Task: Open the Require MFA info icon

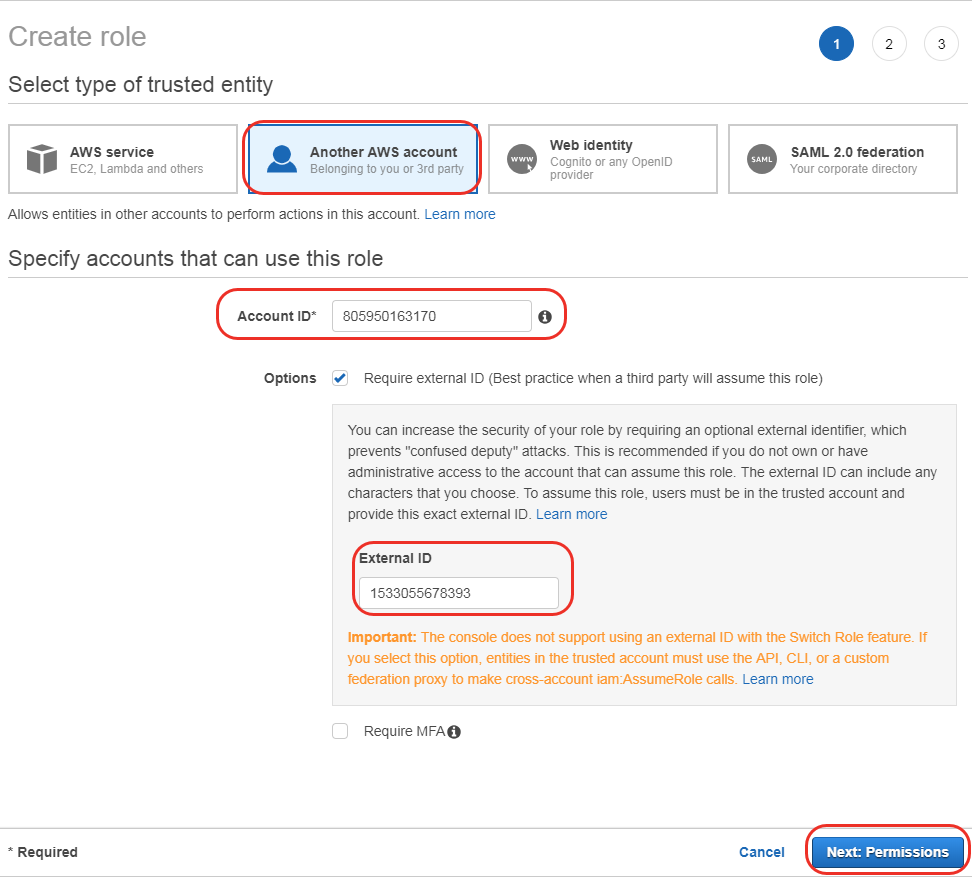Action: (x=455, y=731)
